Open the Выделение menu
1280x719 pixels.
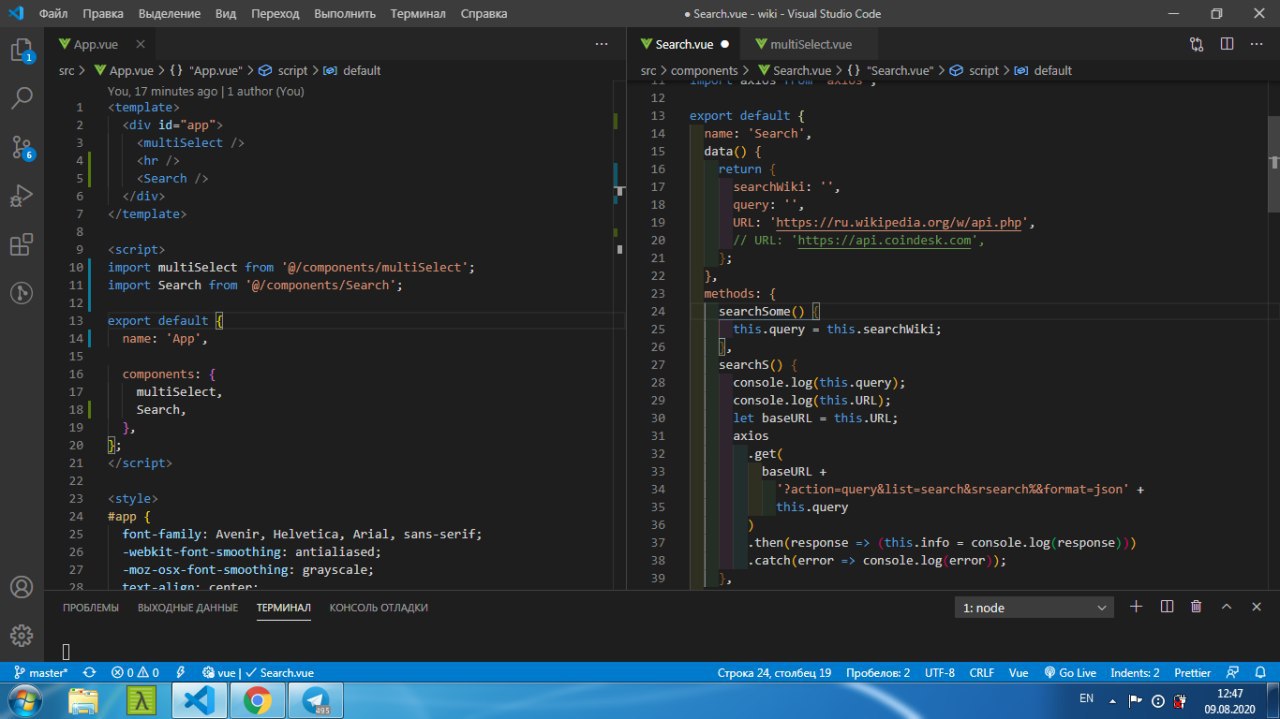pos(169,14)
